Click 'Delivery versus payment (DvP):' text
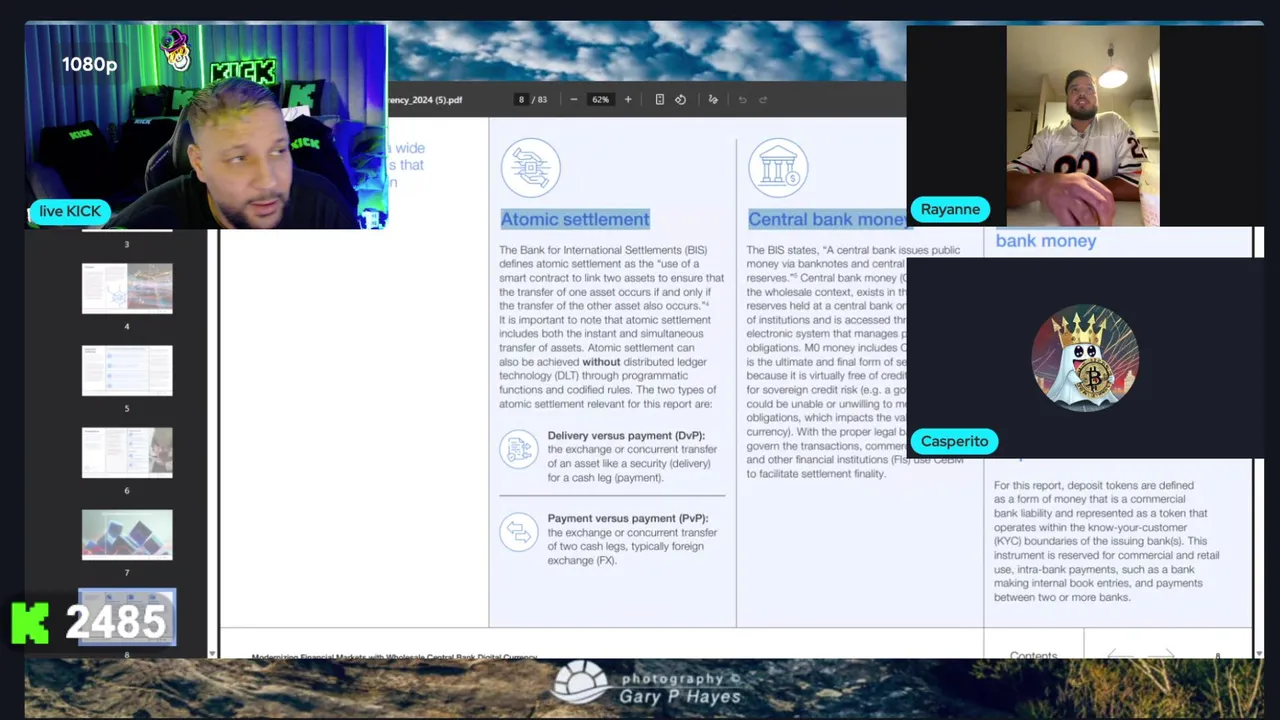 click(626, 436)
